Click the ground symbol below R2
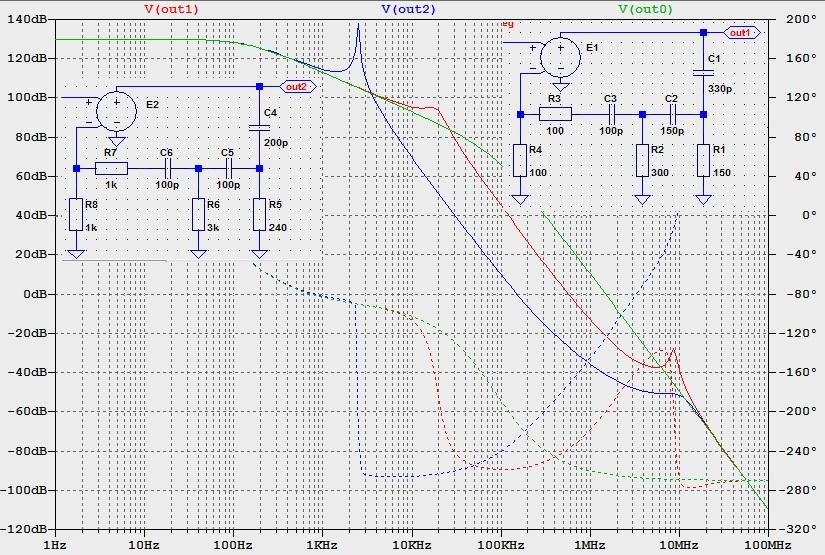The image size is (825, 555). 642,200
